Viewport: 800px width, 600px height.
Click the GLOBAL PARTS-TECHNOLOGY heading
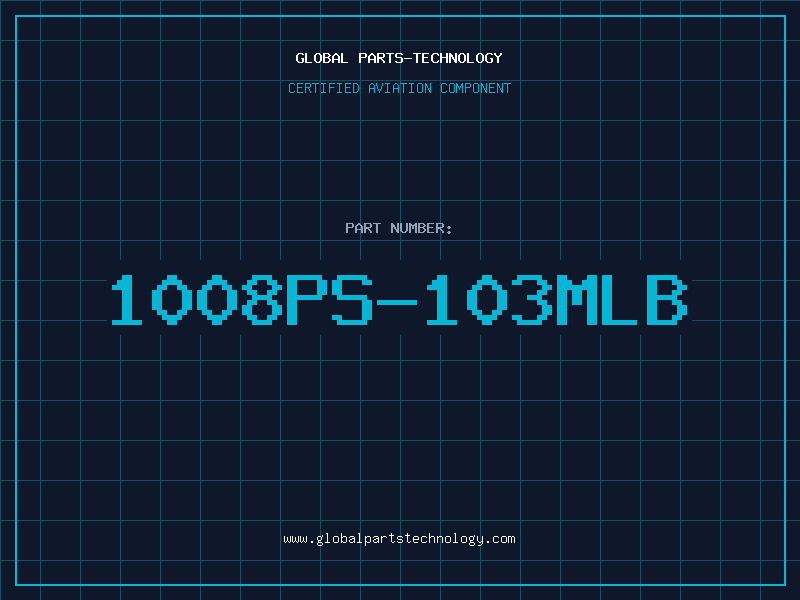click(399, 58)
